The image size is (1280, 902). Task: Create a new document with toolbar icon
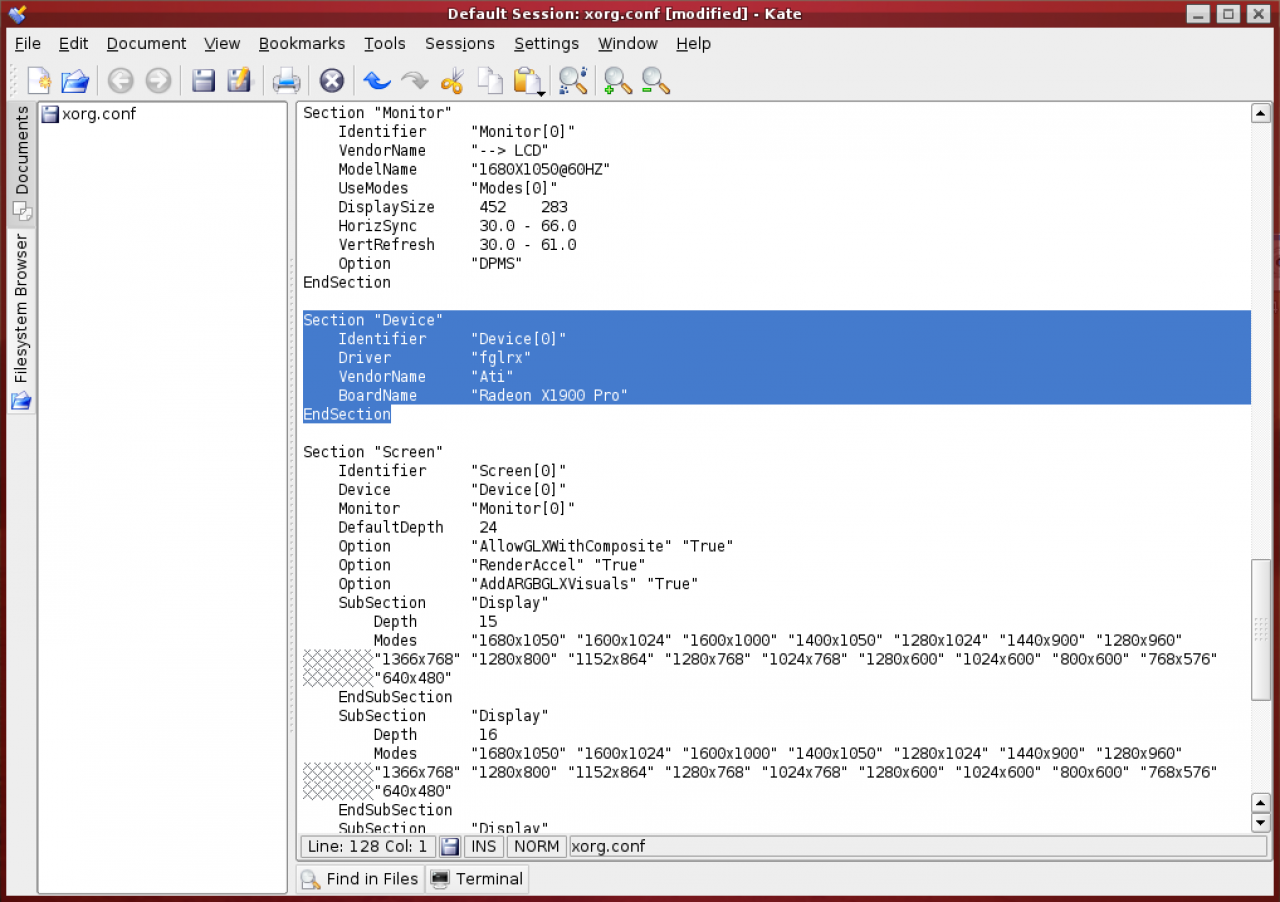pyautogui.click(x=39, y=81)
